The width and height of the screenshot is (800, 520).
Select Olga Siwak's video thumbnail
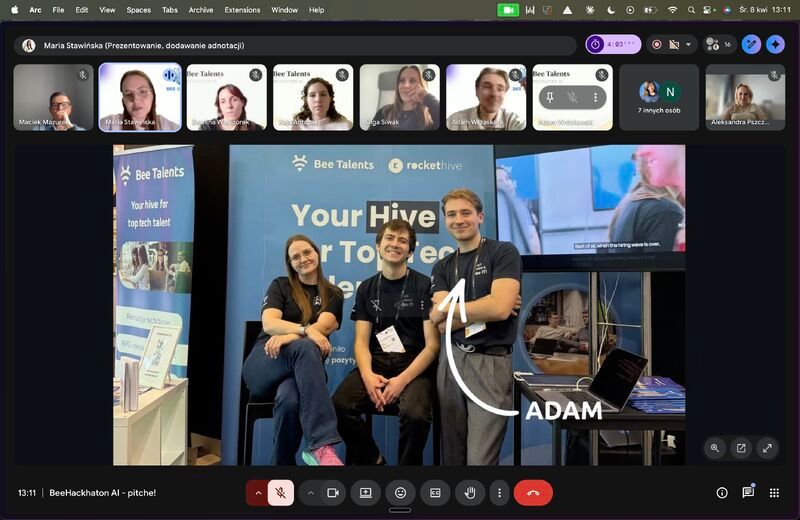(400, 97)
